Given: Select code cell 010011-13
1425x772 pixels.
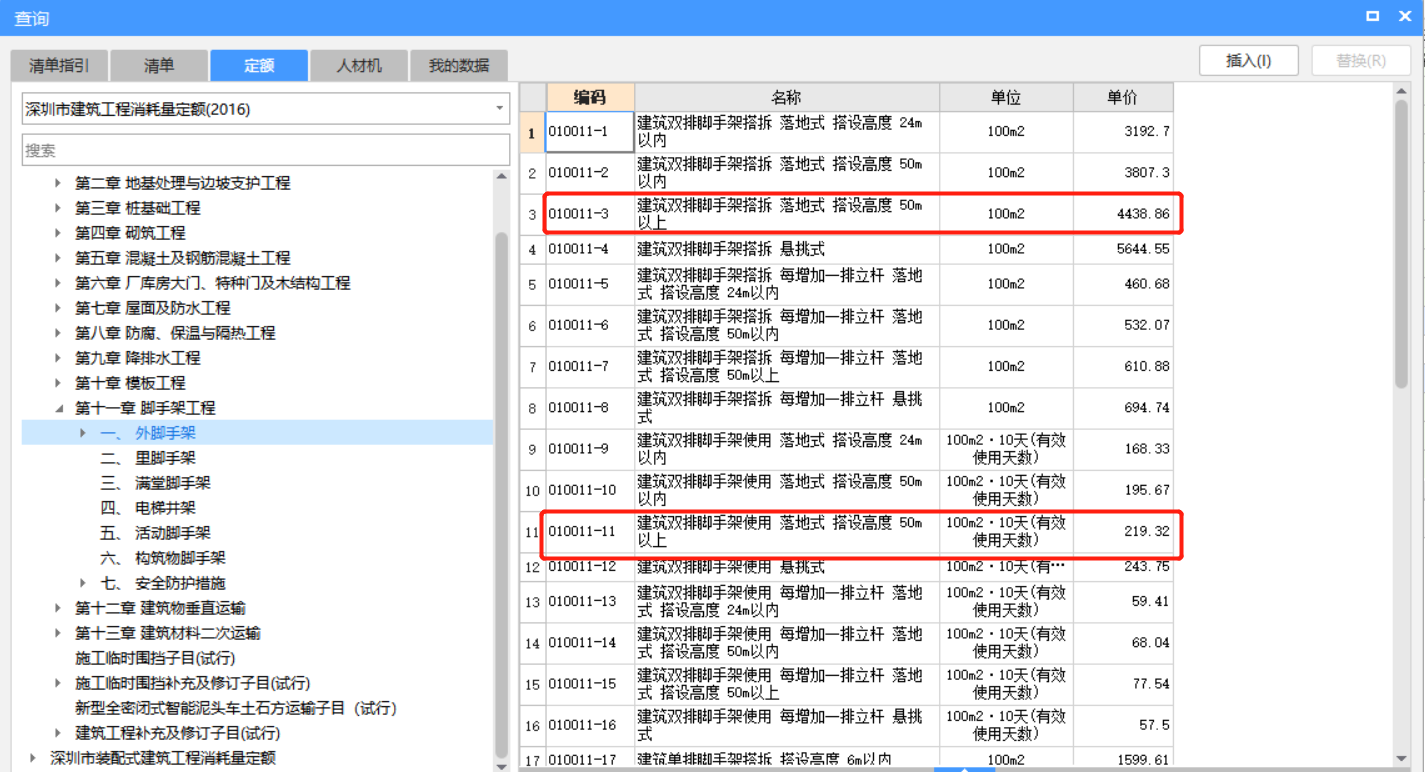Looking at the screenshot, I should [590, 601].
